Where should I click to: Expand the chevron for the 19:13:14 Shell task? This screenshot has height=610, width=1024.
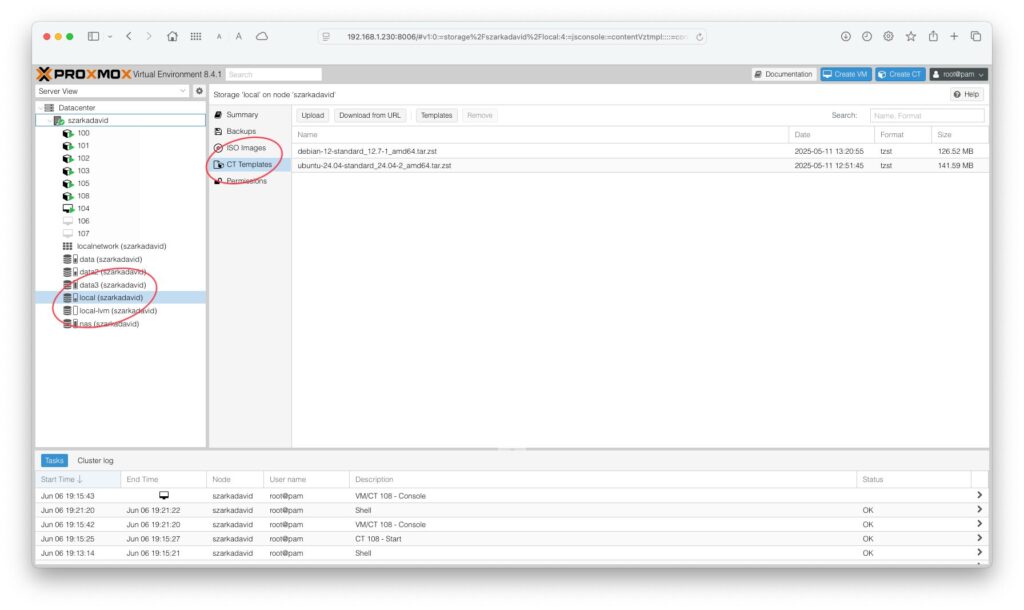[x=979, y=553]
